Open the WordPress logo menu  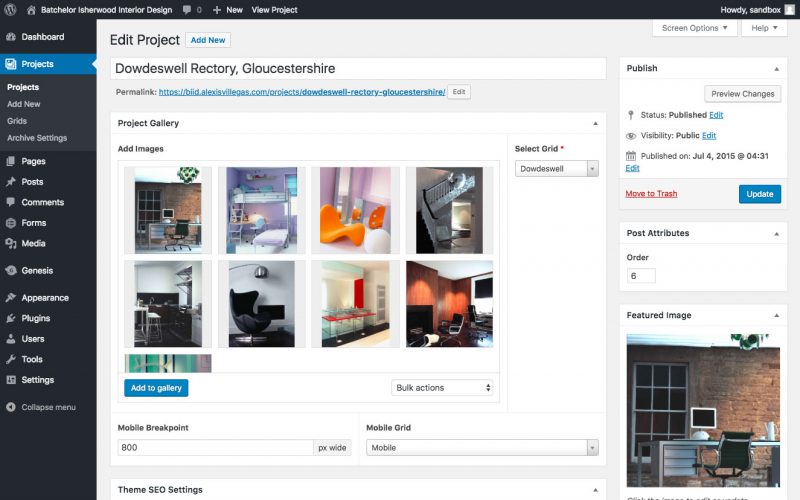(10, 10)
